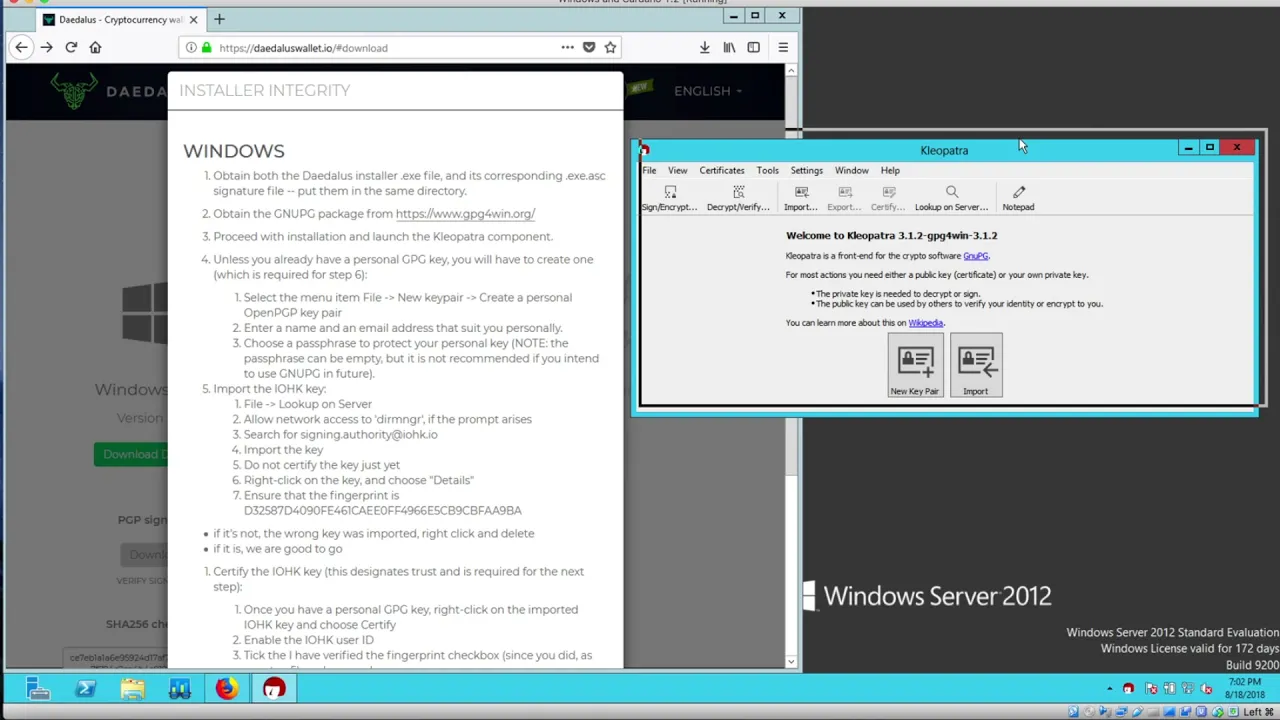Image resolution: width=1280 pixels, height=720 pixels.
Task: Show hidden system tray icons arrow
Action: [1109, 689]
